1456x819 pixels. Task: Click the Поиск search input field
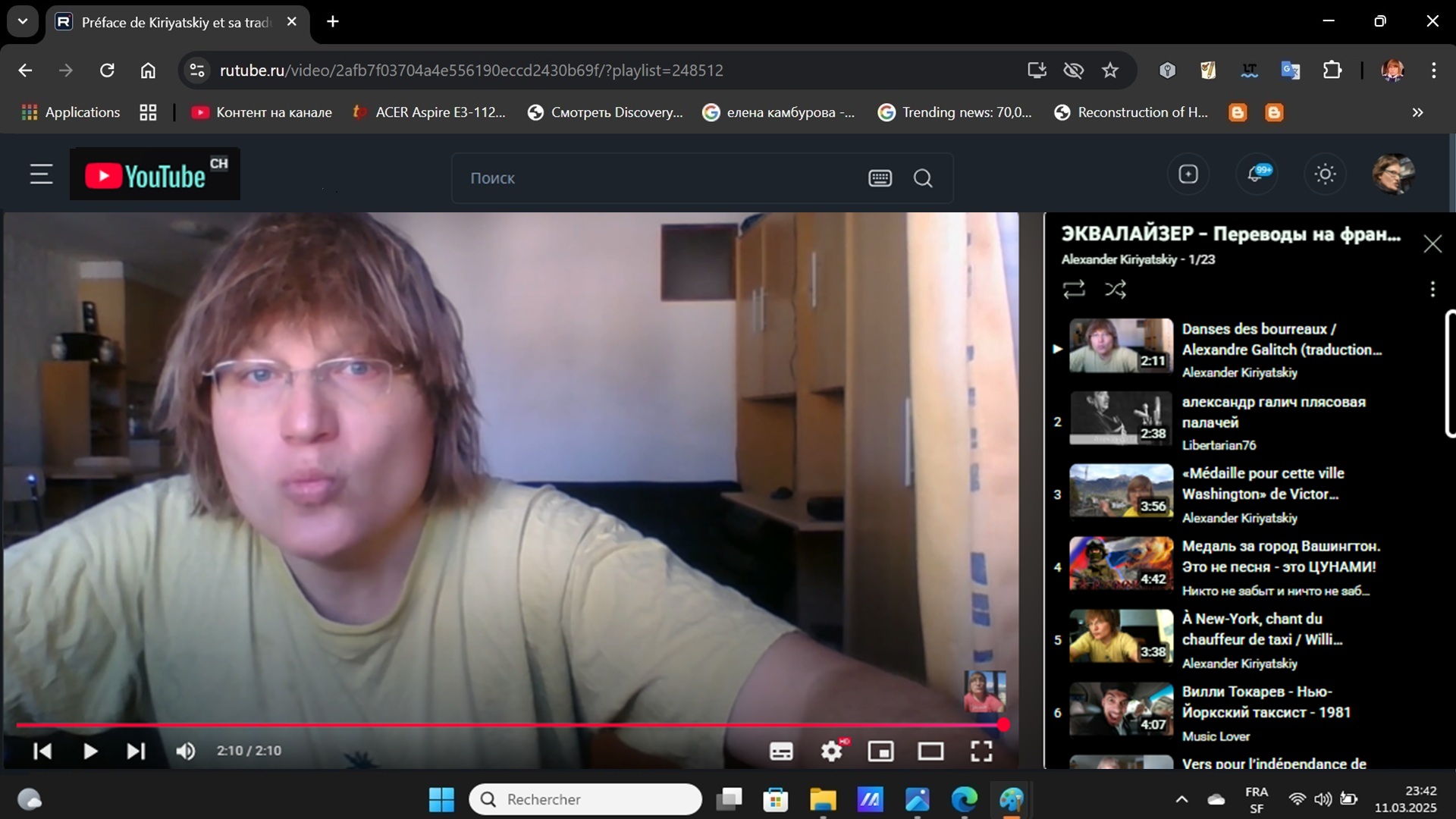660,178
